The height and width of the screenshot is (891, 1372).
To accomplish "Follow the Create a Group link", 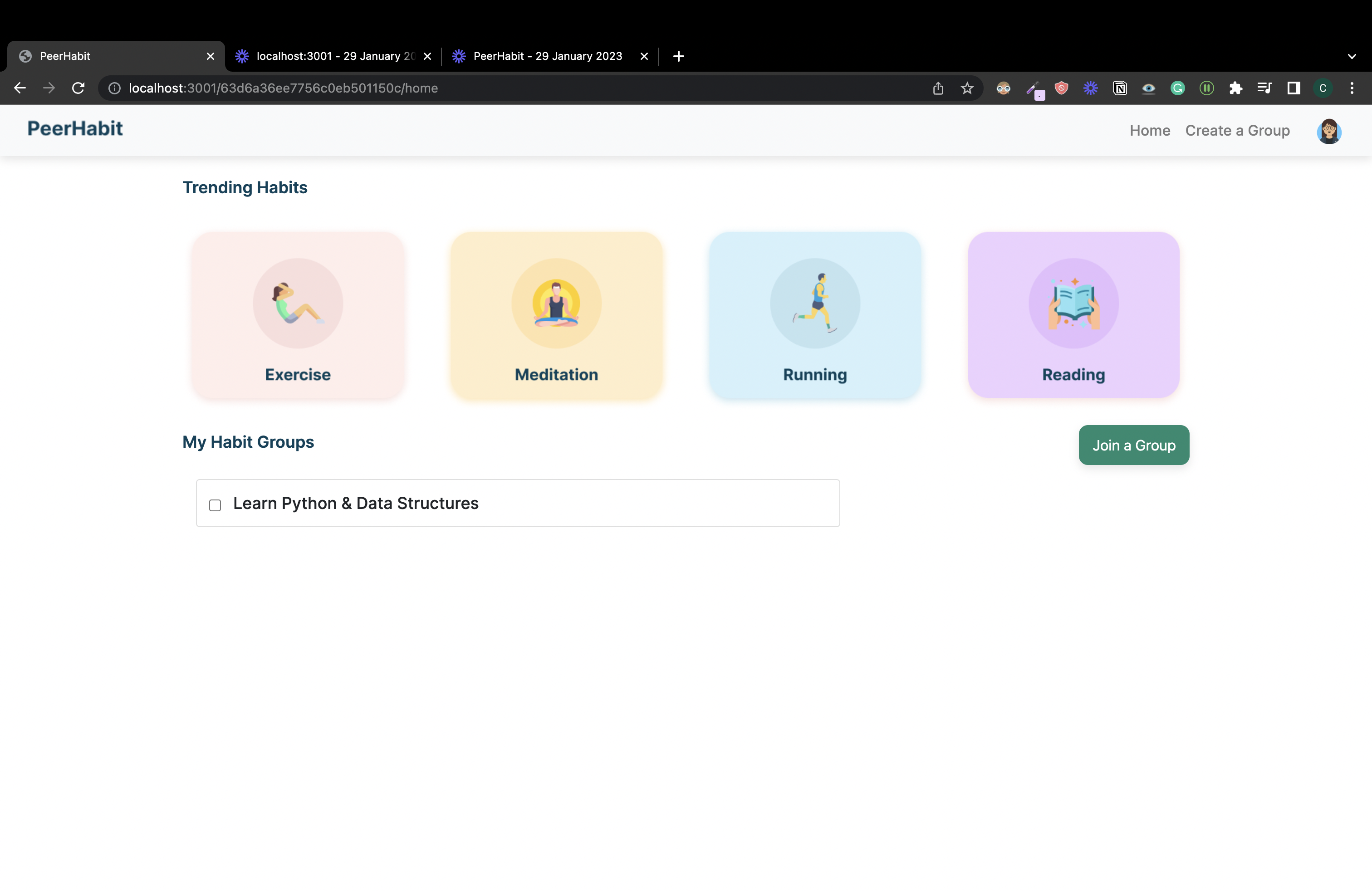I will [1237, 131].
